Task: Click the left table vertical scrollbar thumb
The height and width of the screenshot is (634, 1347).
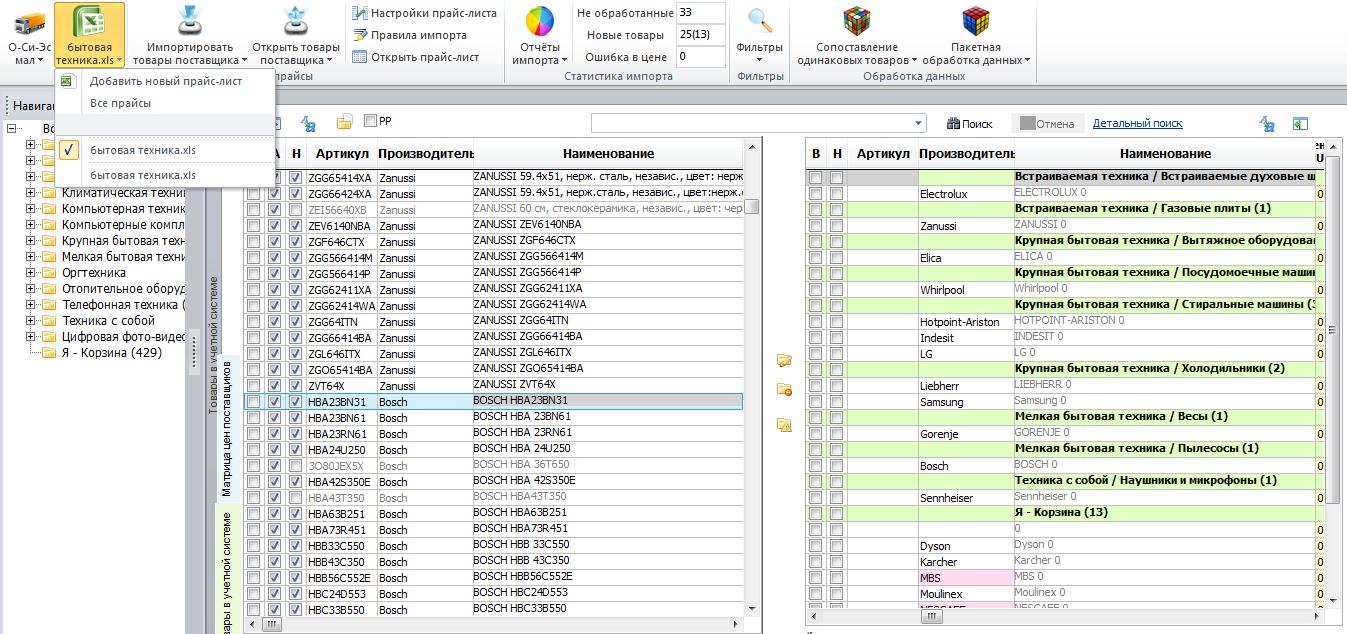Action: point(752,206)
